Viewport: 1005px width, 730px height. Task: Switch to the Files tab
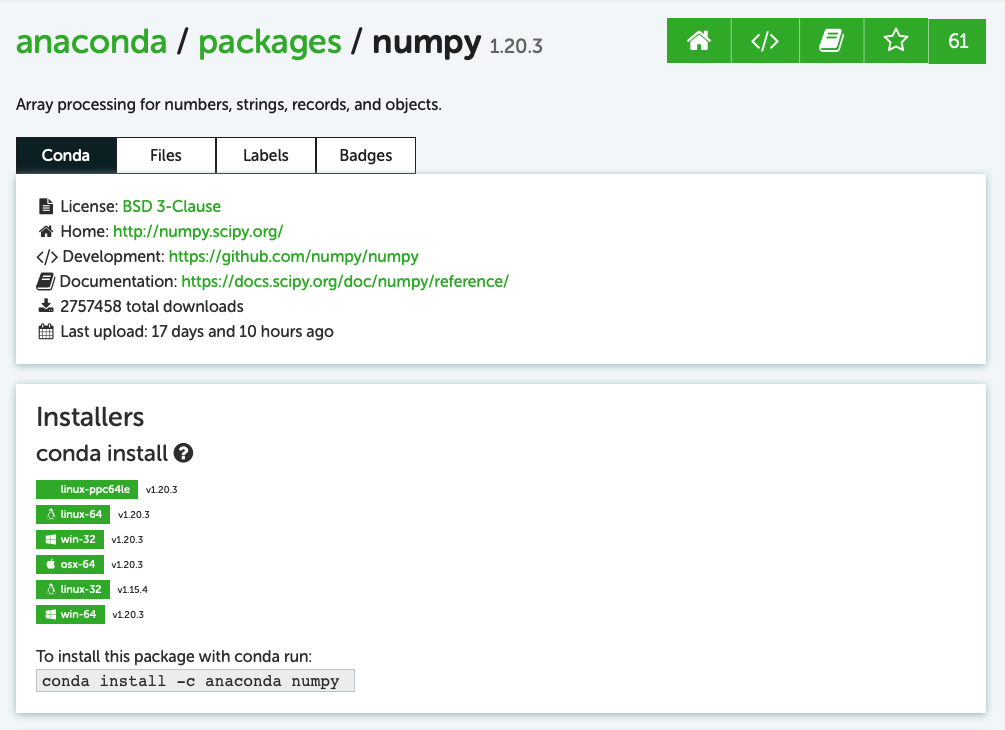coord(166,155)
